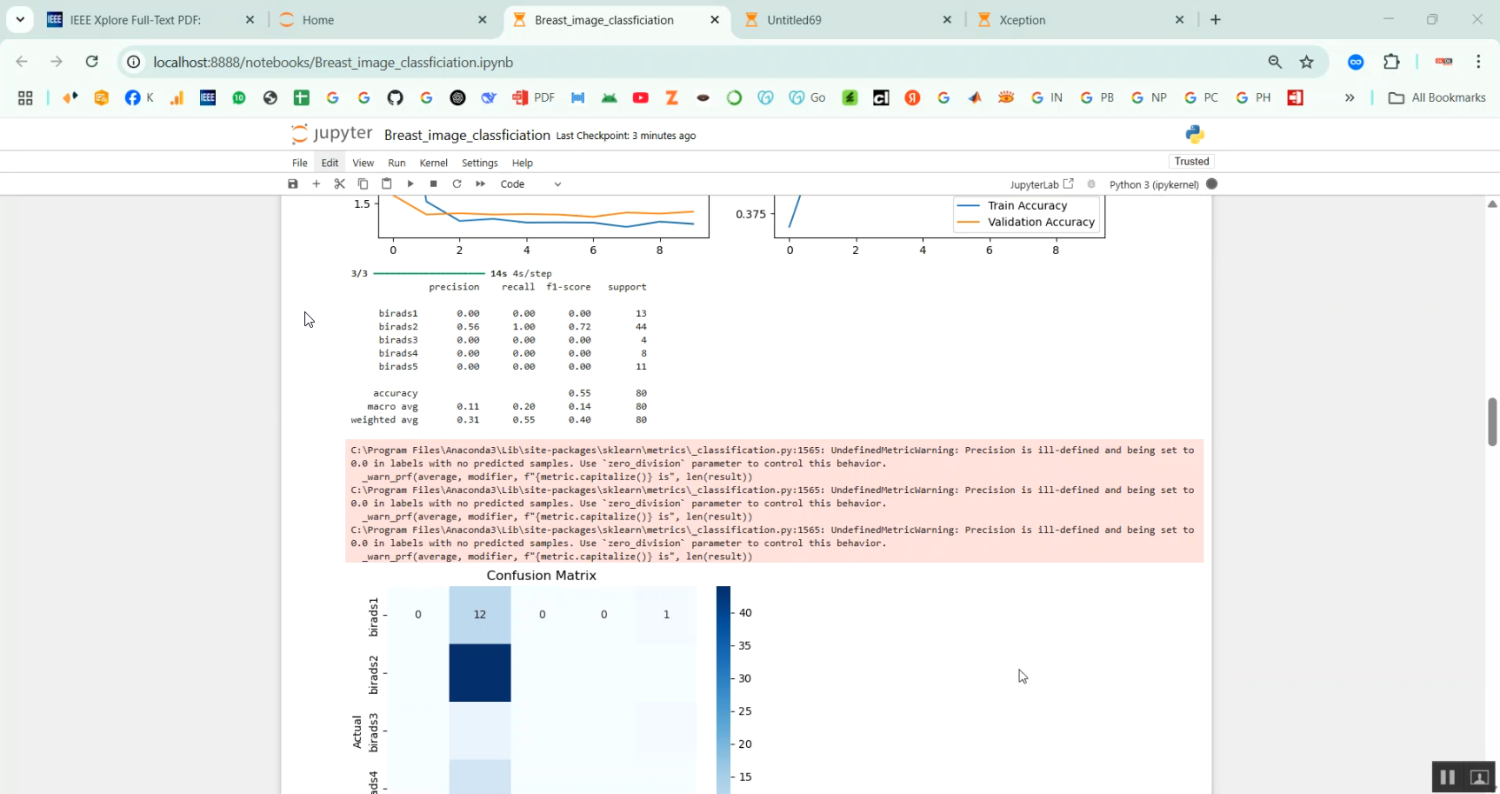Bookmark this page with the star icon

1306,62
